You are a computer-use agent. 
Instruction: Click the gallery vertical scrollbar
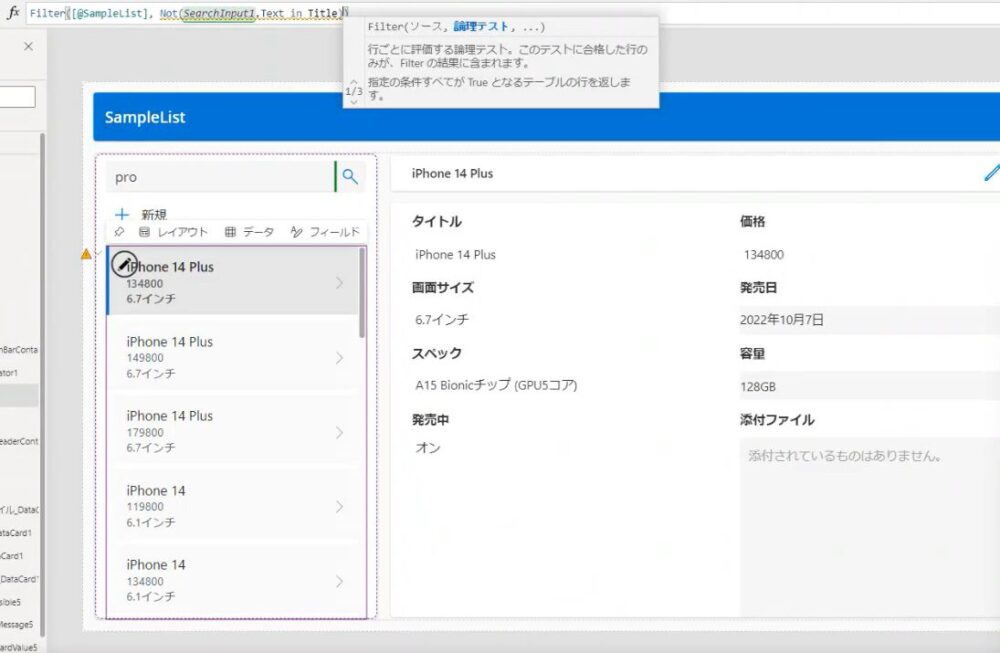[362, 293]
